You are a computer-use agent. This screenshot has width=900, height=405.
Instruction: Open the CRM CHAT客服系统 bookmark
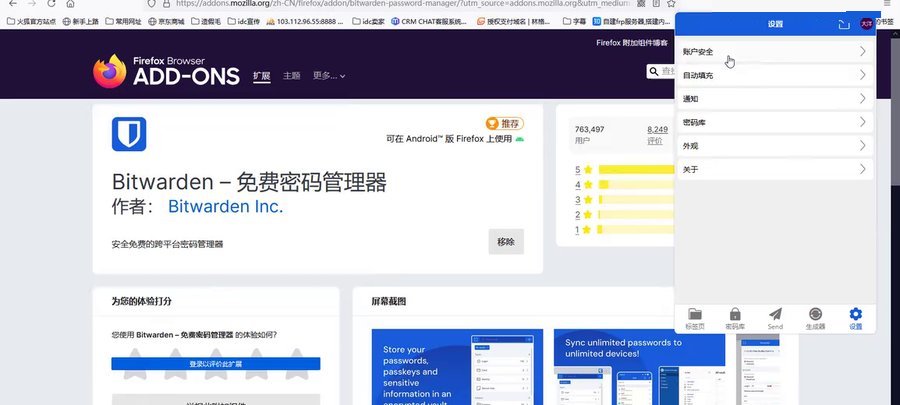coord(429,22)
